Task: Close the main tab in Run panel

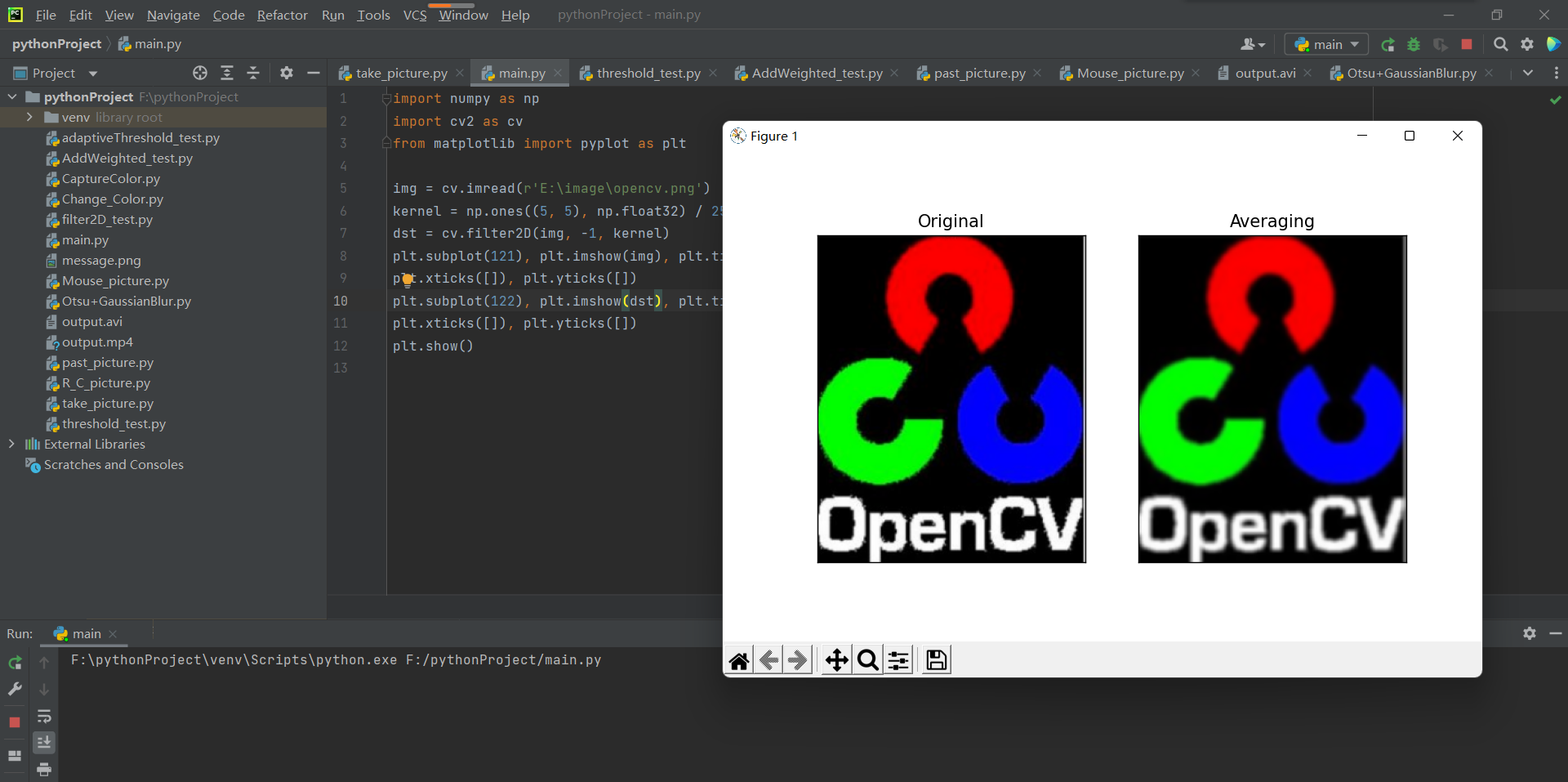Action: pyautogui.click(x=113, y=634)
